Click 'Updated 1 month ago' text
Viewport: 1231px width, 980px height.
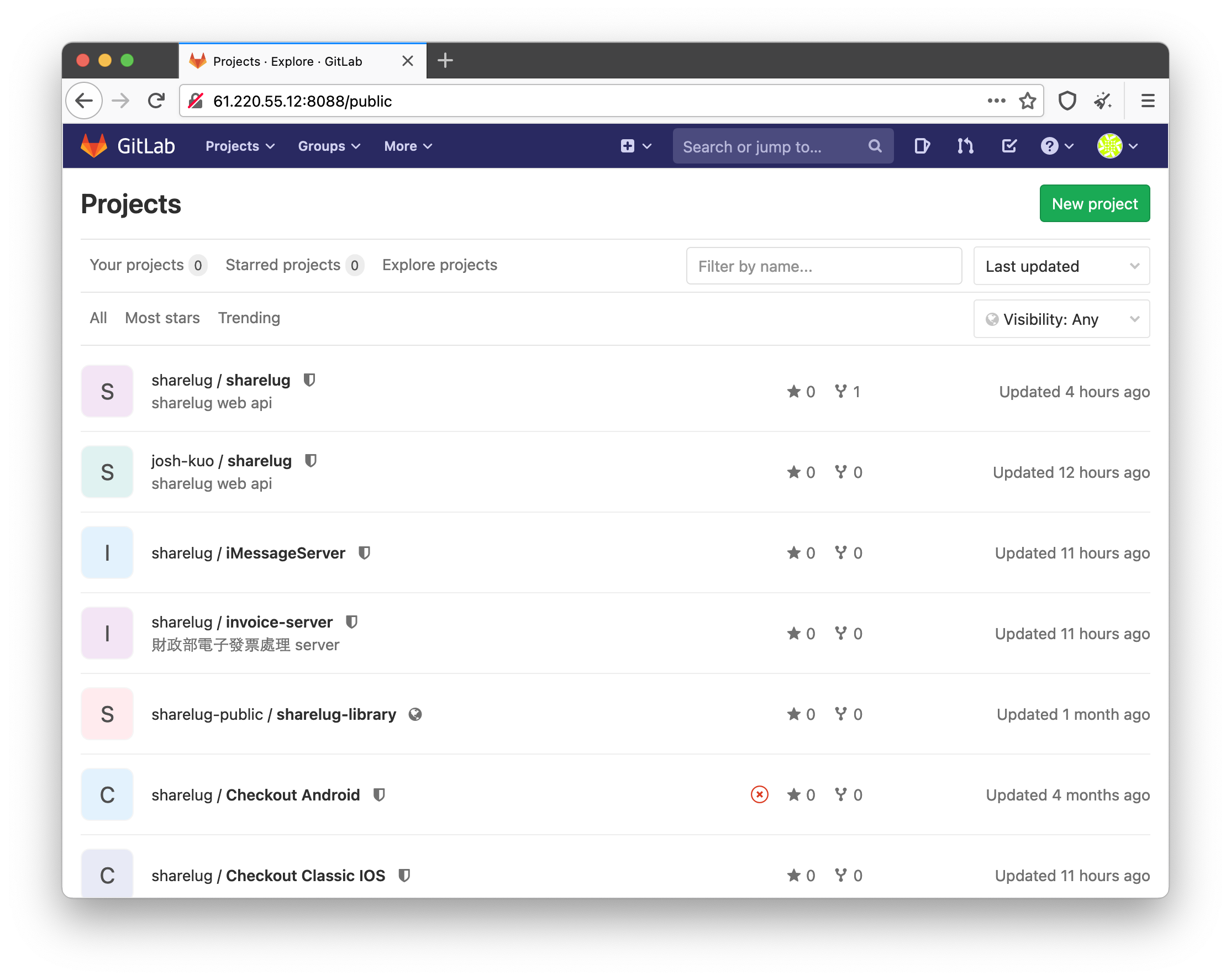coord(1074,715)
